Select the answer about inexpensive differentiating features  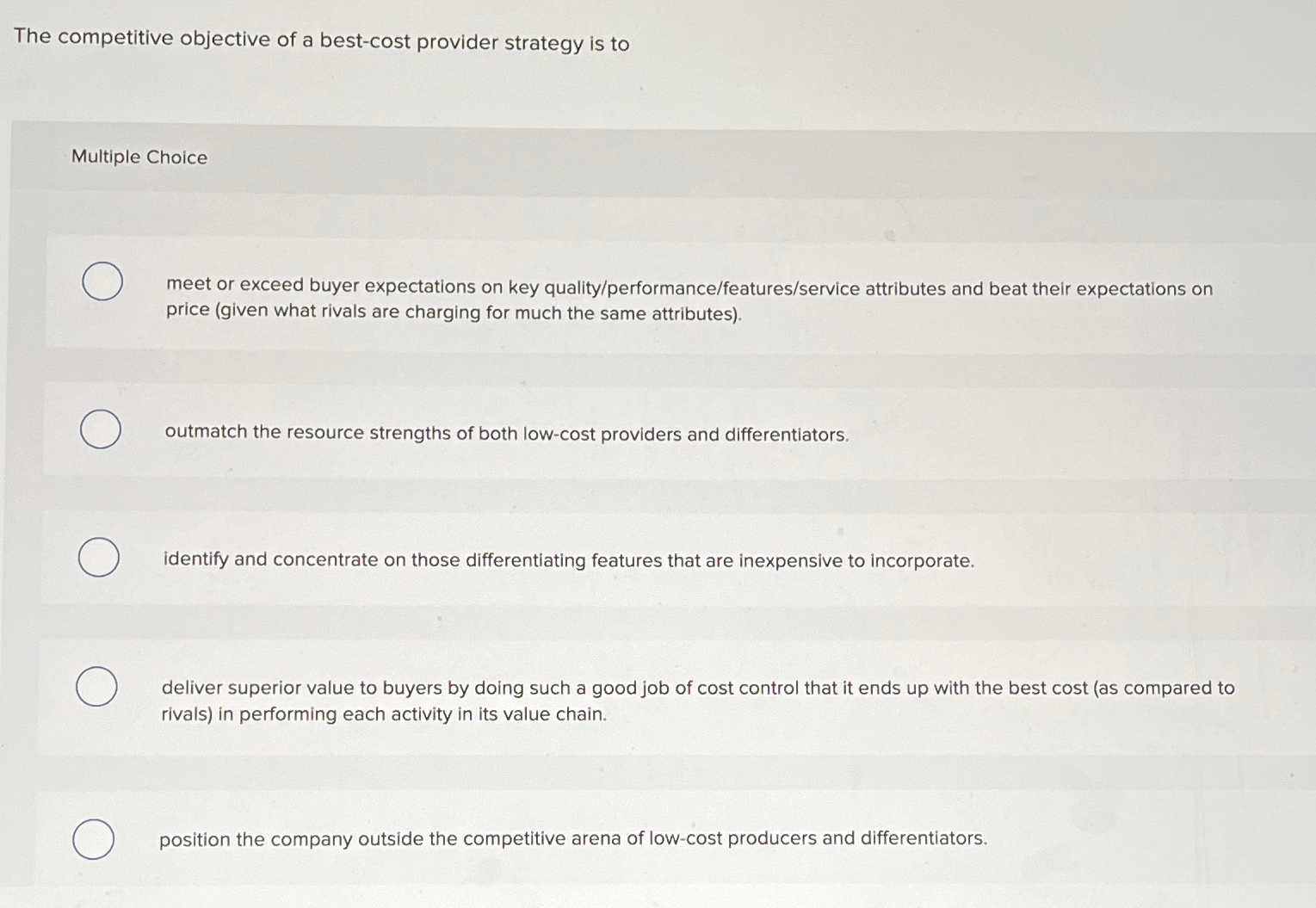[568, 560]
